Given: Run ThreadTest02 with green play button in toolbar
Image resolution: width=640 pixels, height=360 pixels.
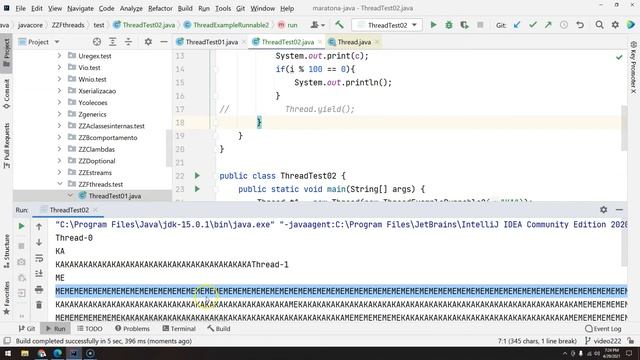Looking at the screenshot, I should pos(433,25).
